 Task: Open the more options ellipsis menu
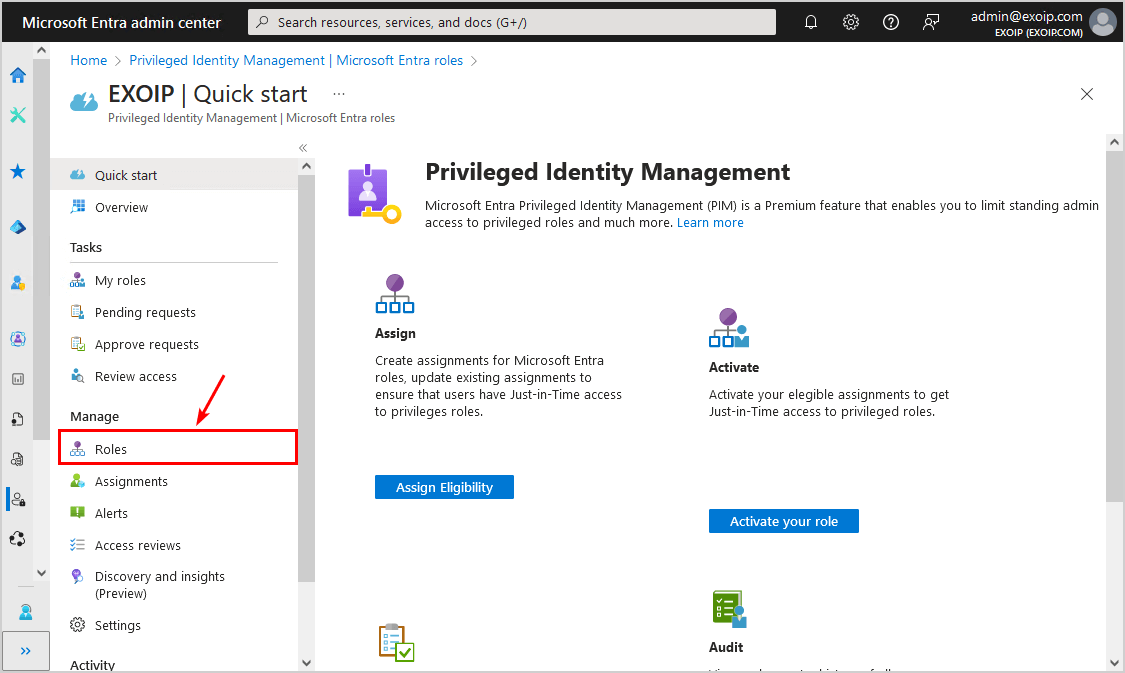(339, 94)
